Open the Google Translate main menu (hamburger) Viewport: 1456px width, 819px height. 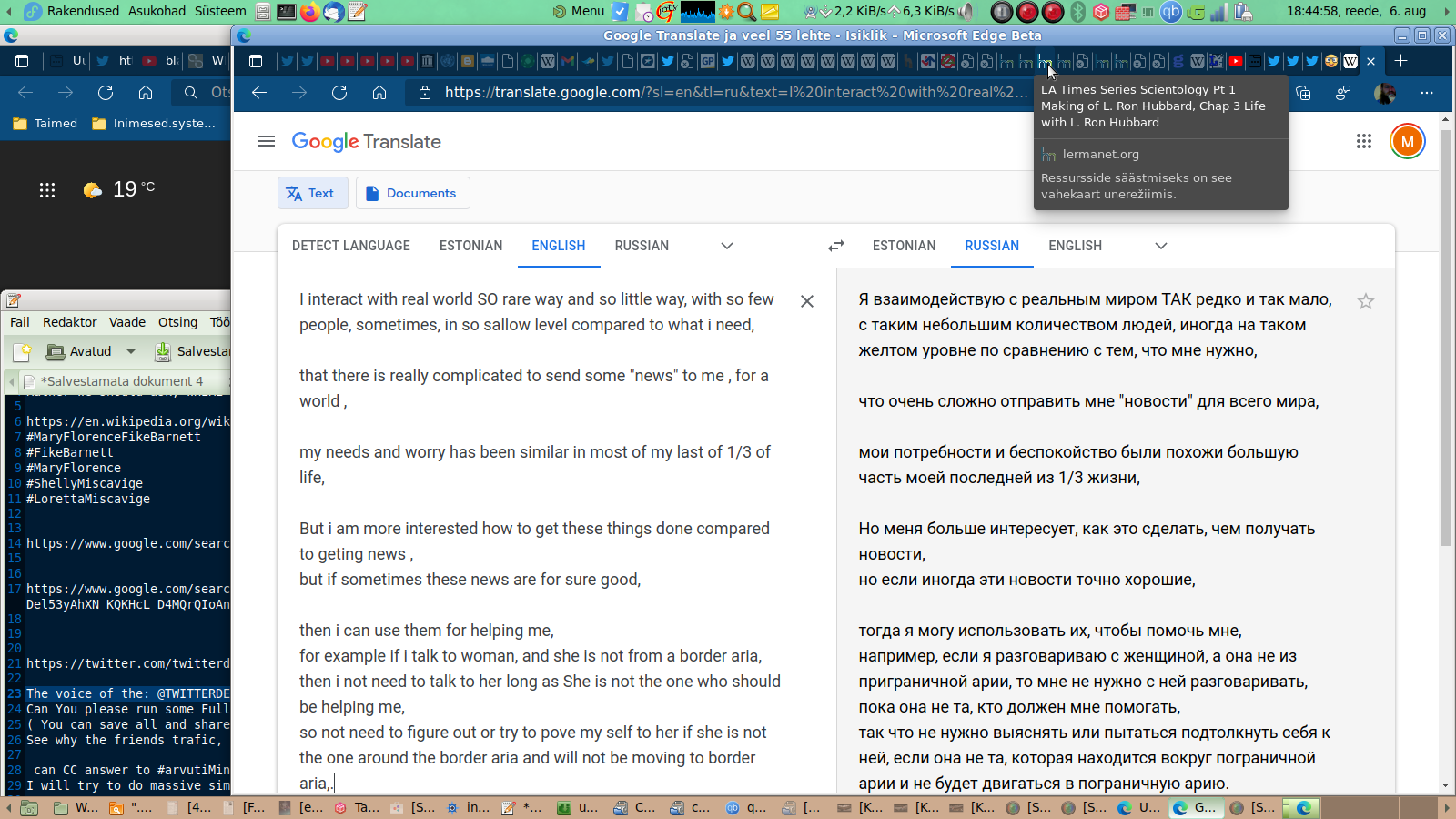click(x=267, y=141)
